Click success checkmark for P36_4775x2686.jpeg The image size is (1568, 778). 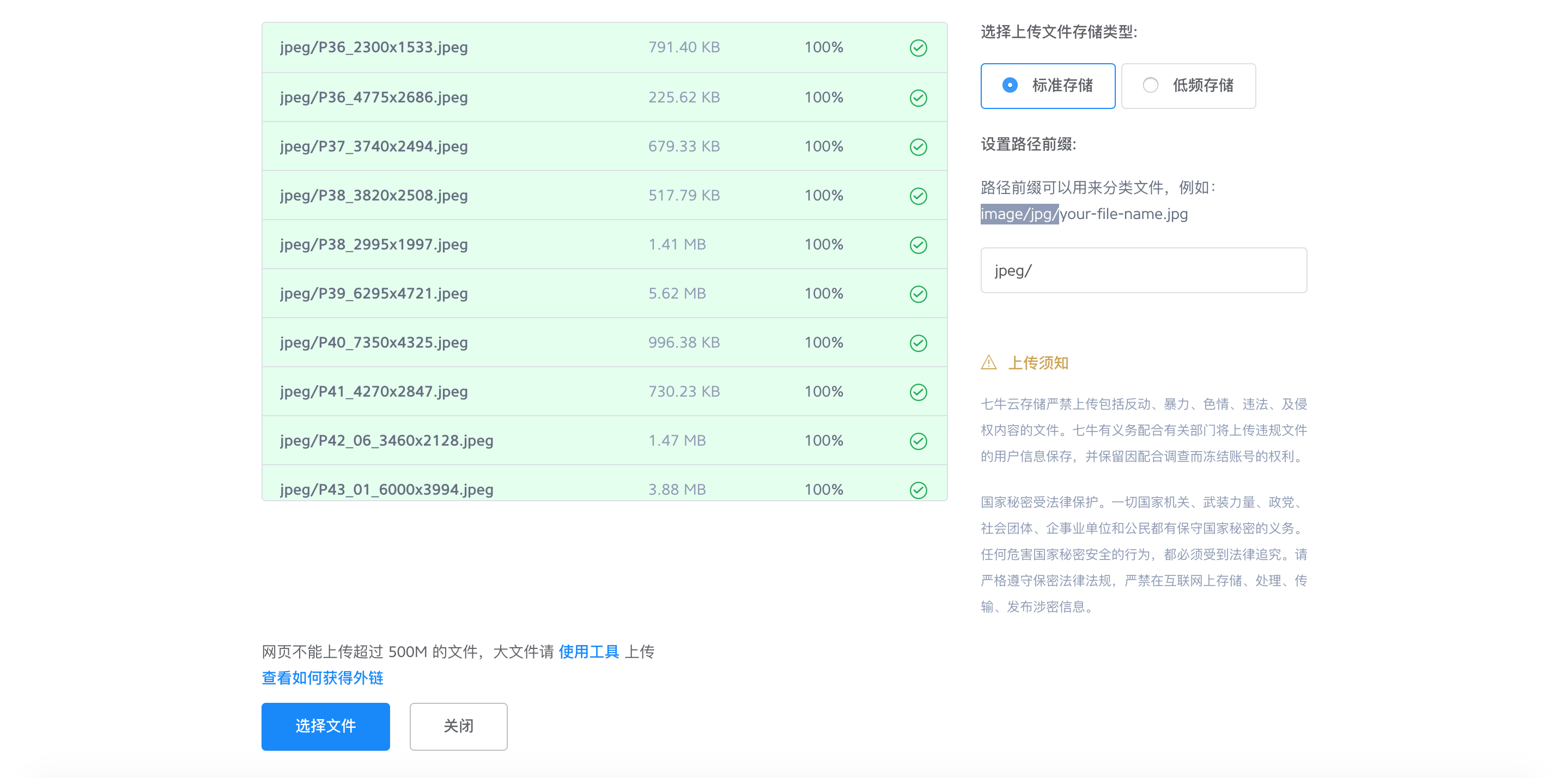point(918,98)
